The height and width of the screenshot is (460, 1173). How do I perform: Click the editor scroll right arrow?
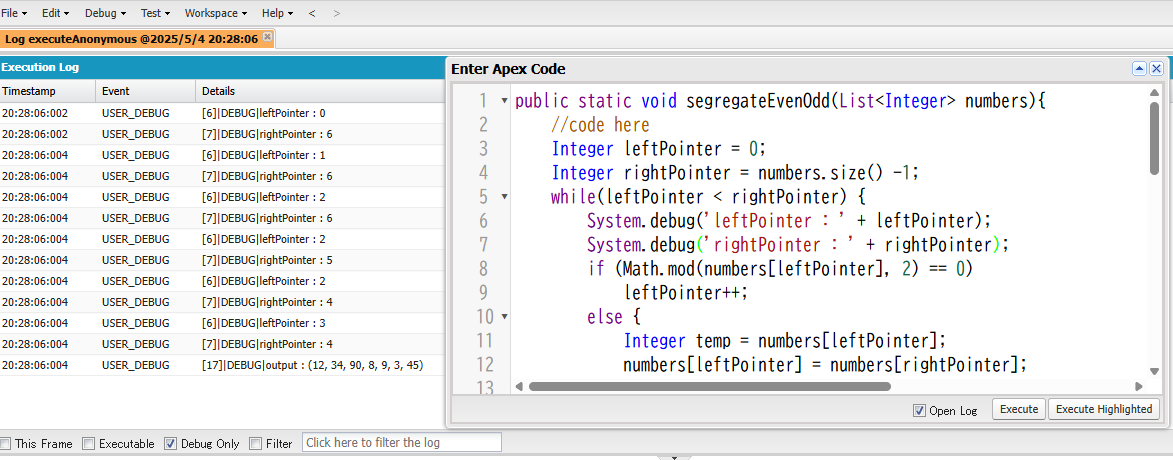point(1139,387)
